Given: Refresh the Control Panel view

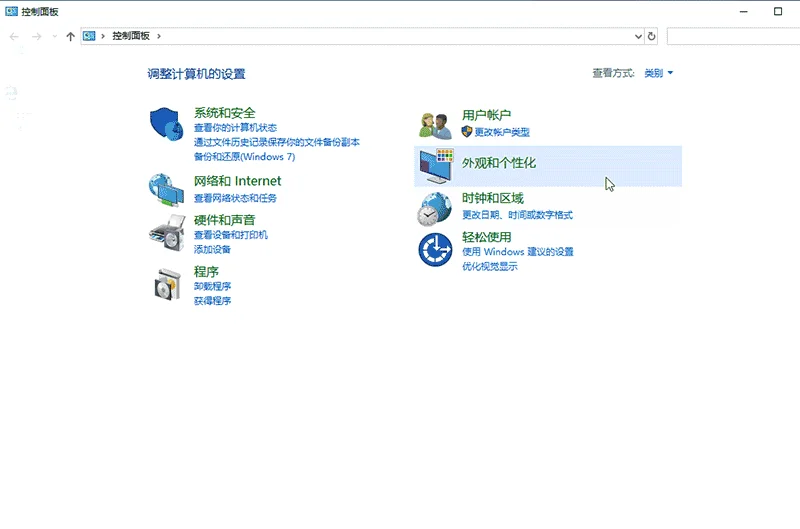Looking at the screenshot, I should [652, 36].
